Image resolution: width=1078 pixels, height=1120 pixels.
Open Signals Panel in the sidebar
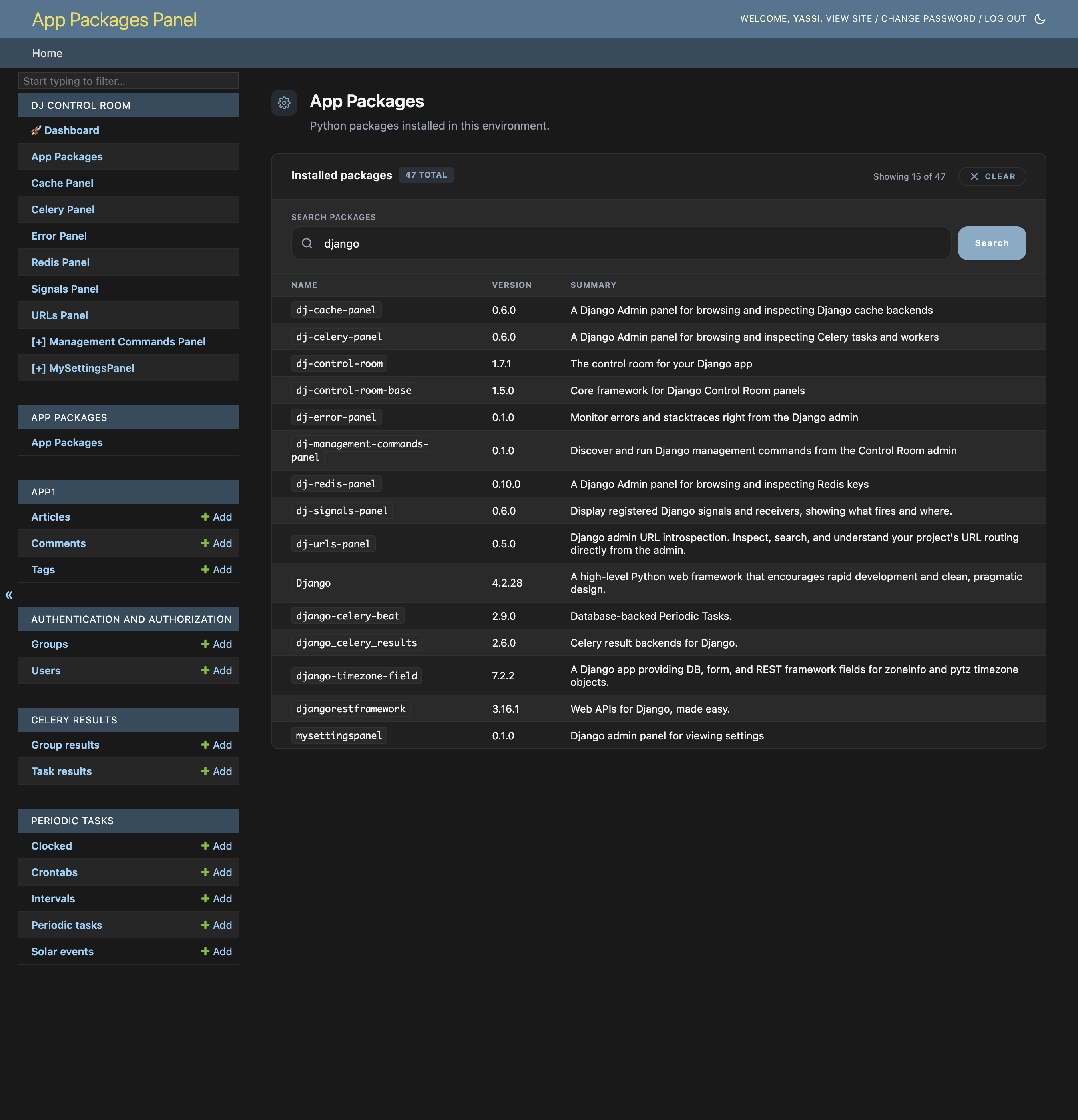[65, 289]
